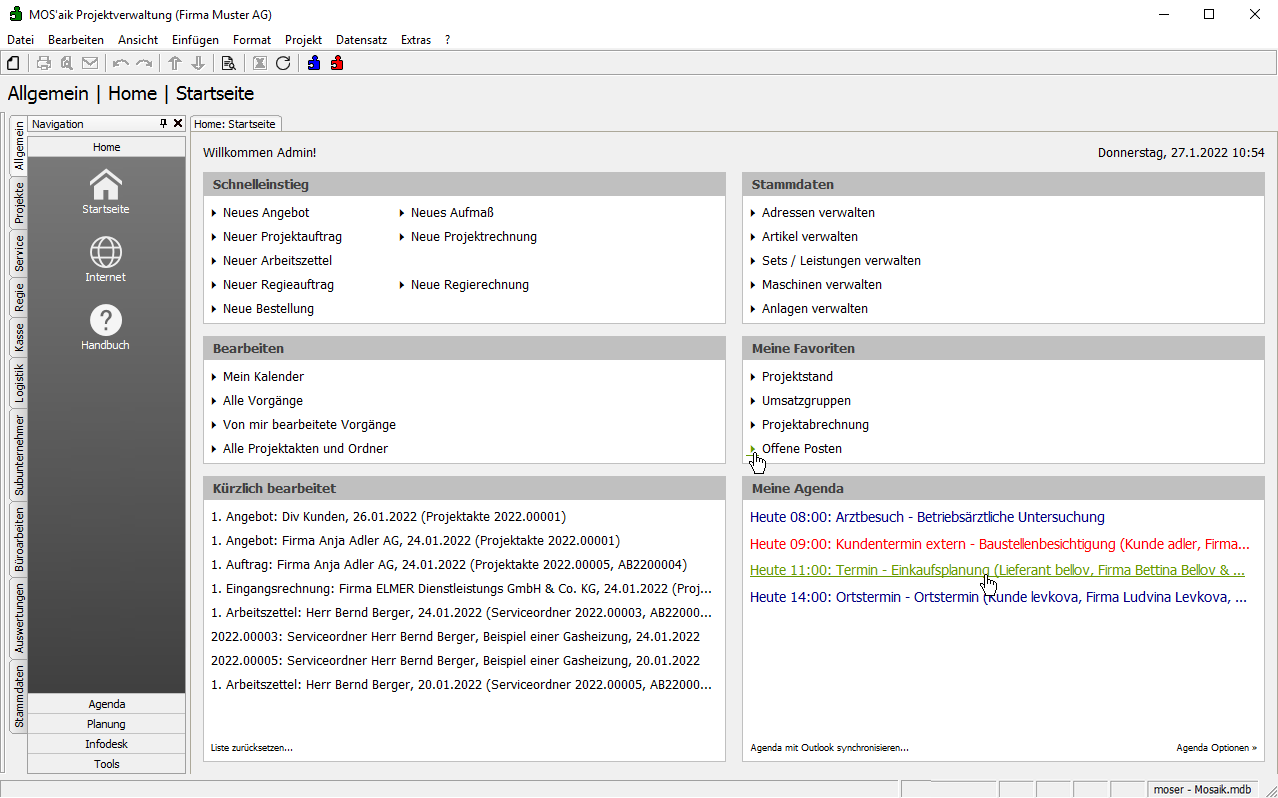Click Agenda mit Outlook synchronisieren
Image resolution: width=1278 pixels, height=798 pixels.
(x=829, y=748)
